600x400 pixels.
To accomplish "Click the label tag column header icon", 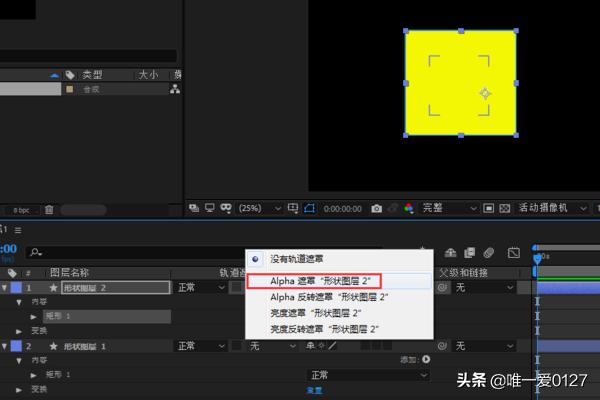I will (12, 273).
